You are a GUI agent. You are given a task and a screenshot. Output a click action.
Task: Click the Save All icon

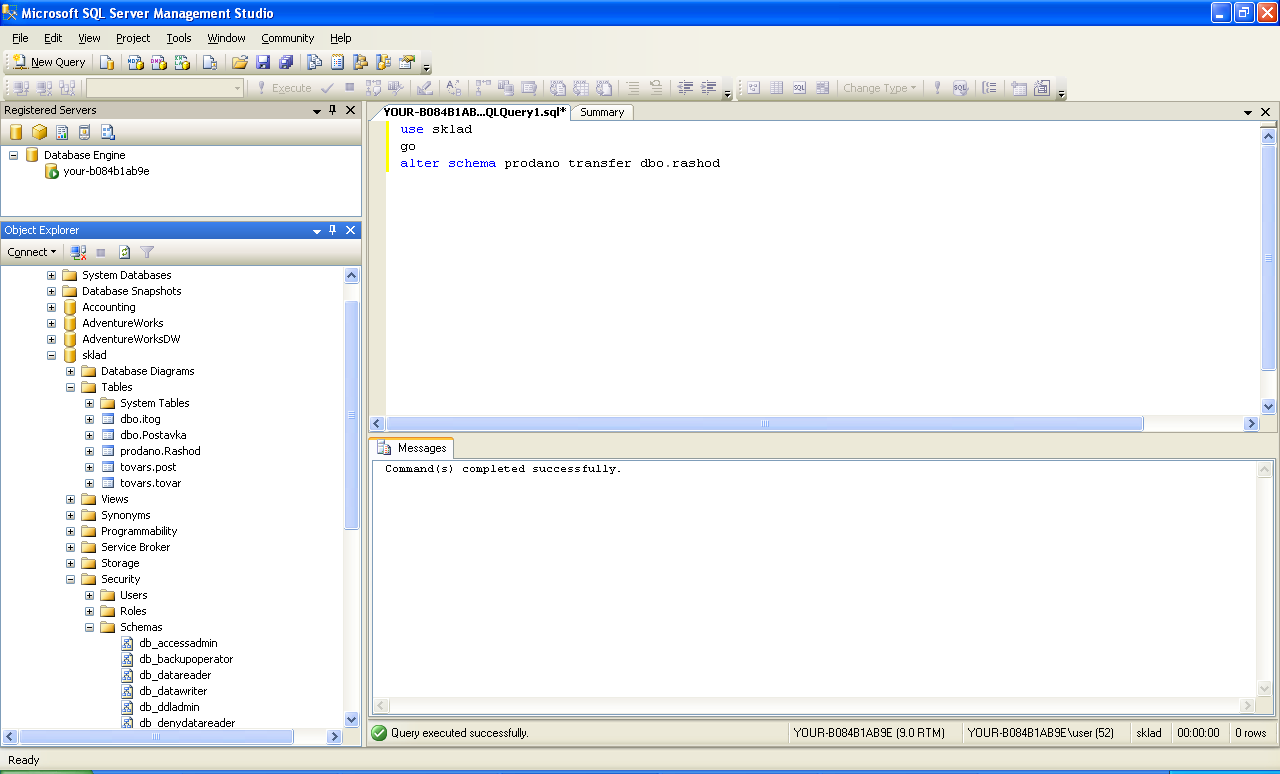[287, 62]
